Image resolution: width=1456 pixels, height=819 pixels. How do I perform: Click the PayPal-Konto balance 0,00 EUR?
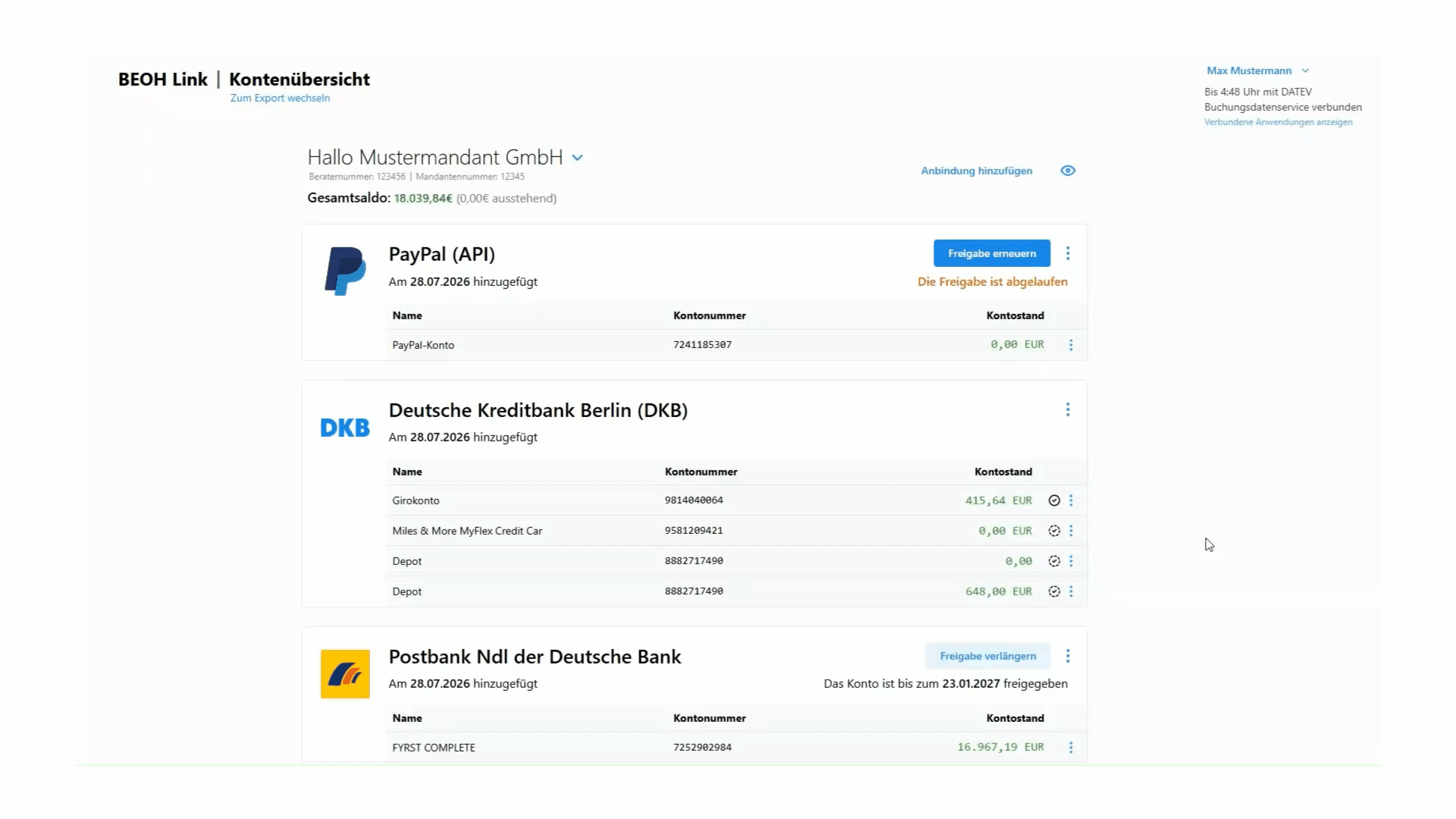pos(1017,344)
